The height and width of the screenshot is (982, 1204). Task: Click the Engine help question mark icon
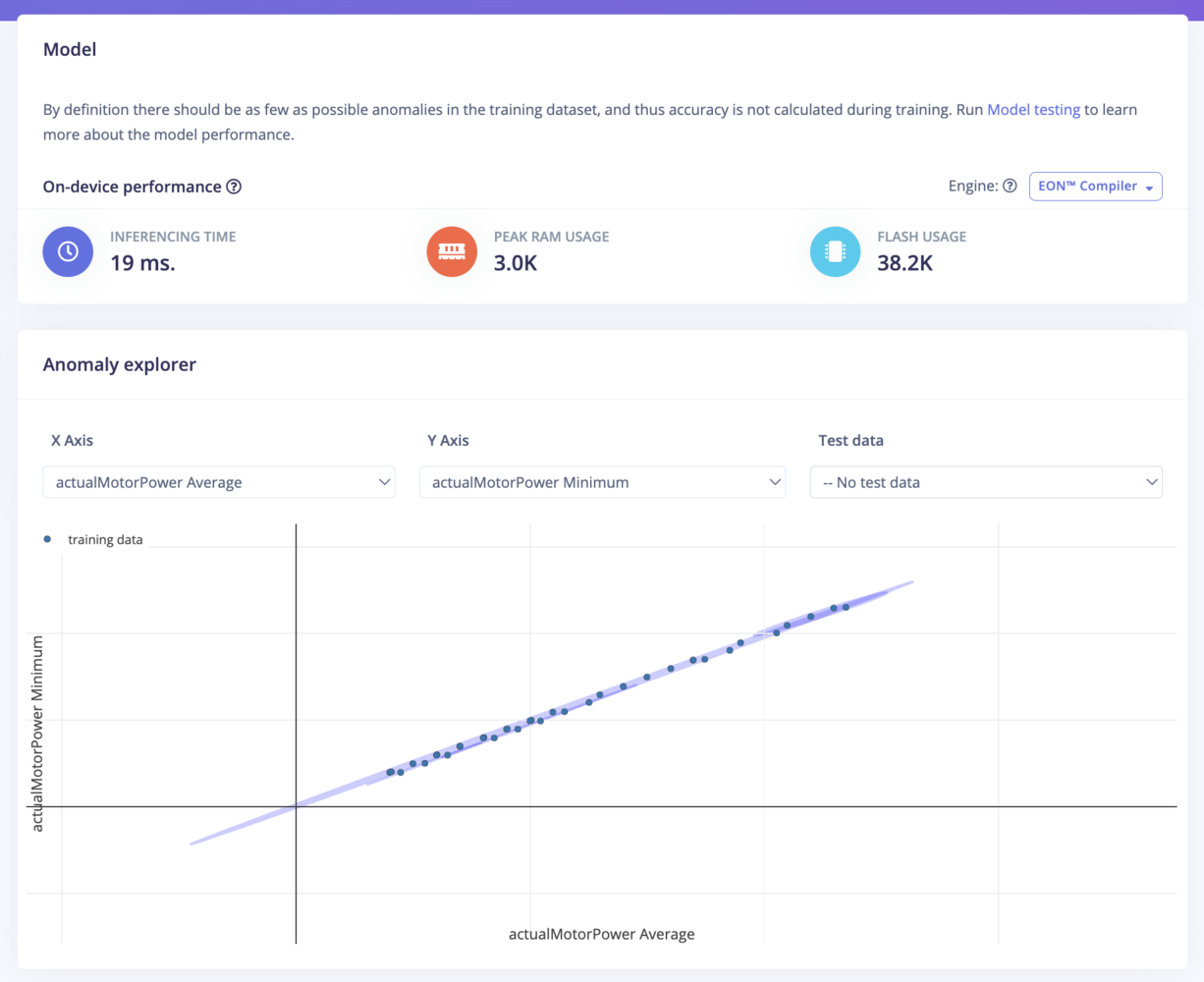pyautogui.click(x=1010, y=186)
